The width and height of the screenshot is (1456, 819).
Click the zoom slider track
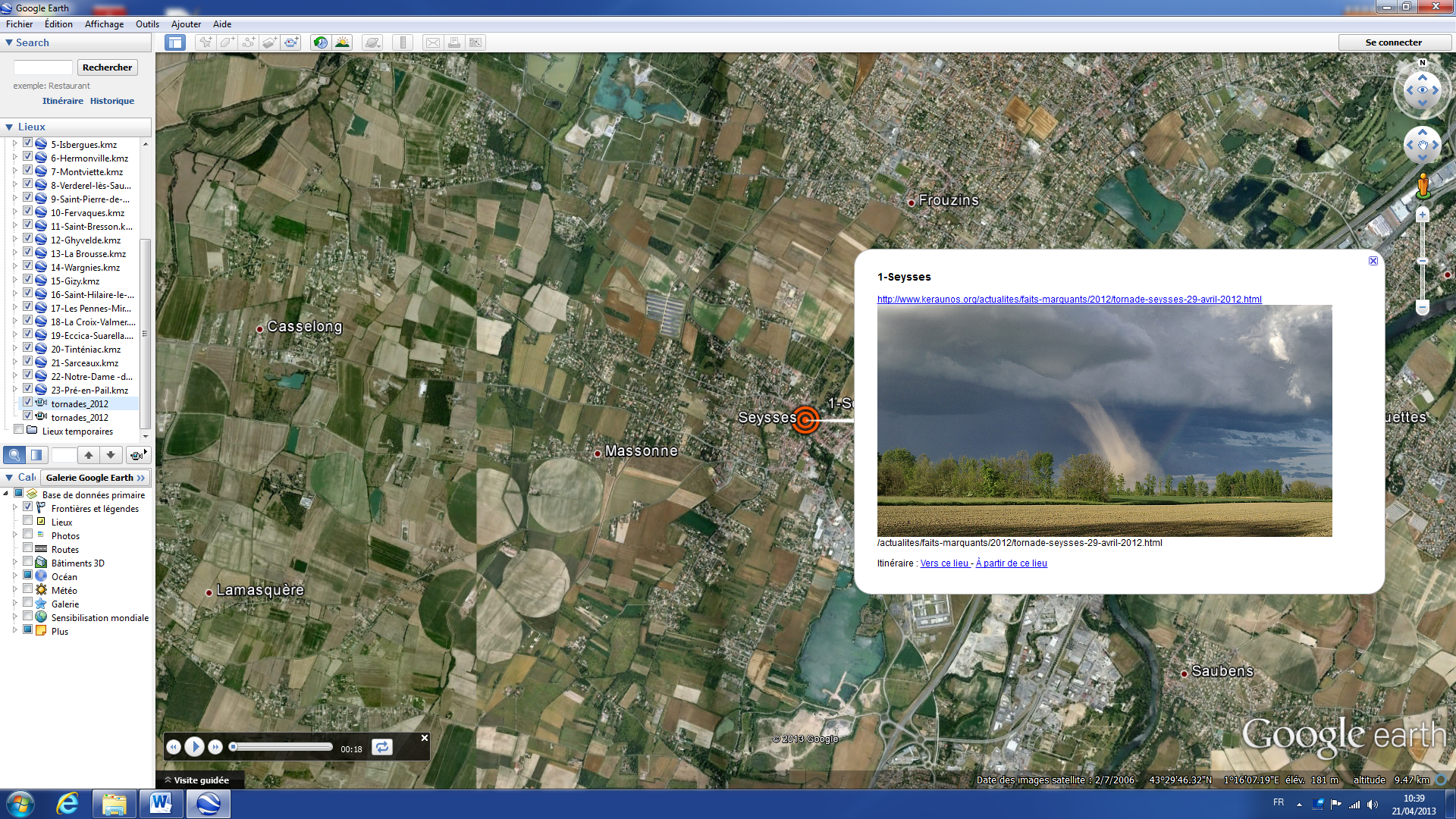point(1423,261)
